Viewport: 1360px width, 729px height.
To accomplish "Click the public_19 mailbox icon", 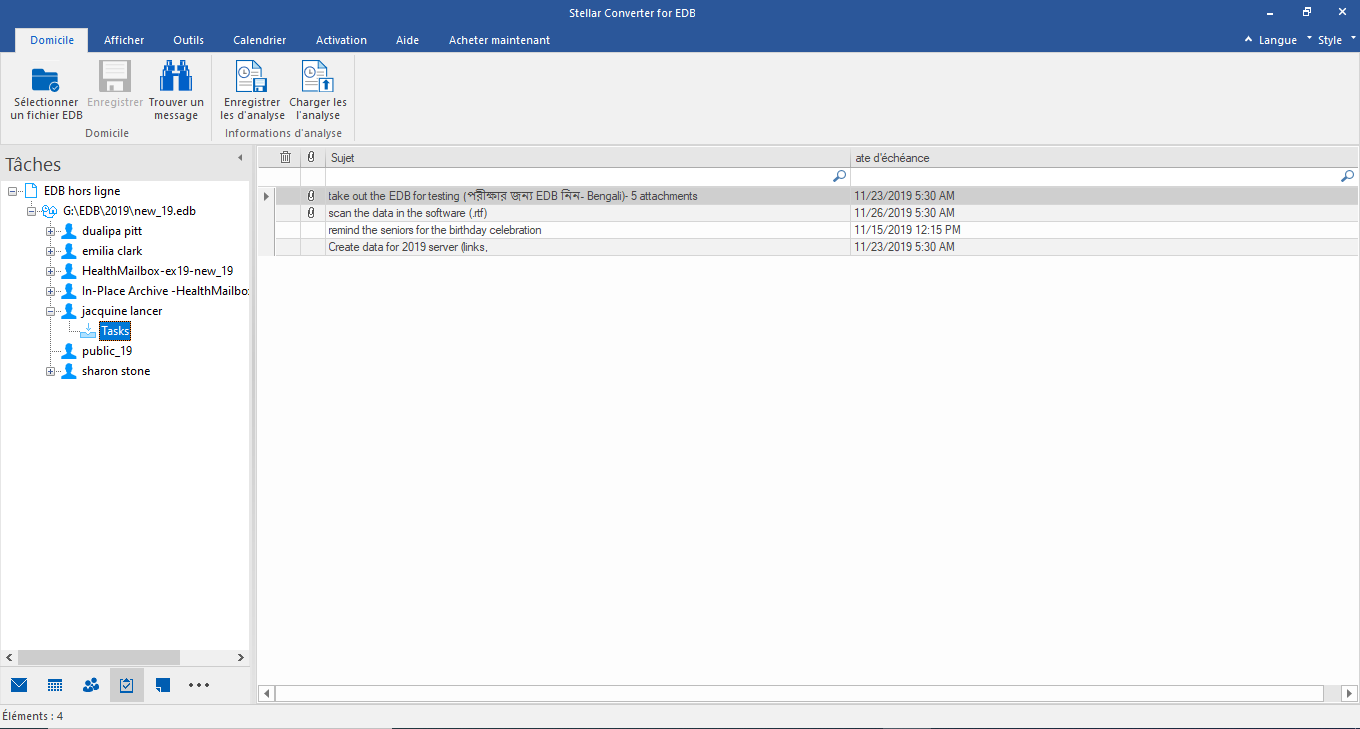I will point(69,351).
